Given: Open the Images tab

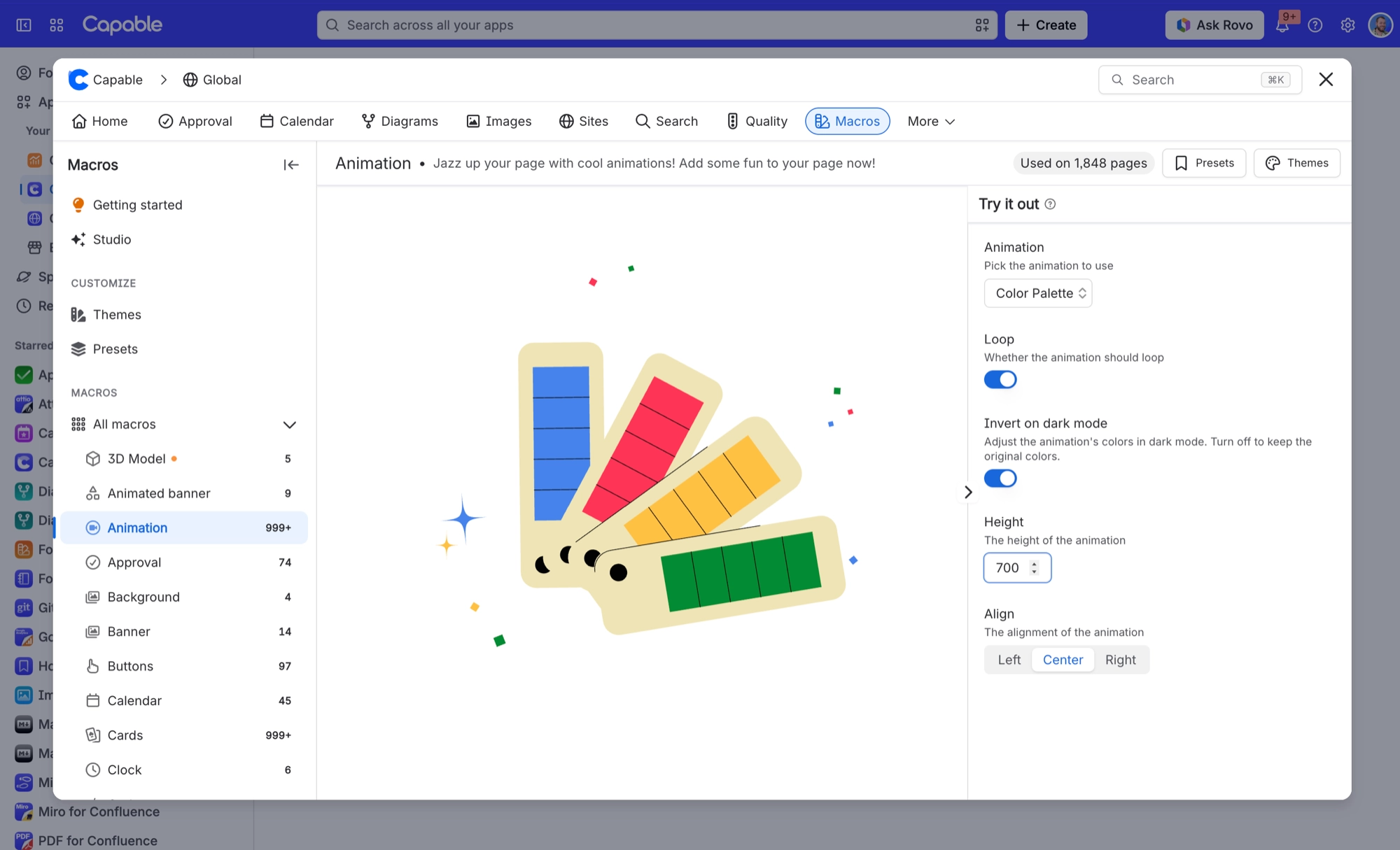Looking at the screenshot, I should [499, 121].
